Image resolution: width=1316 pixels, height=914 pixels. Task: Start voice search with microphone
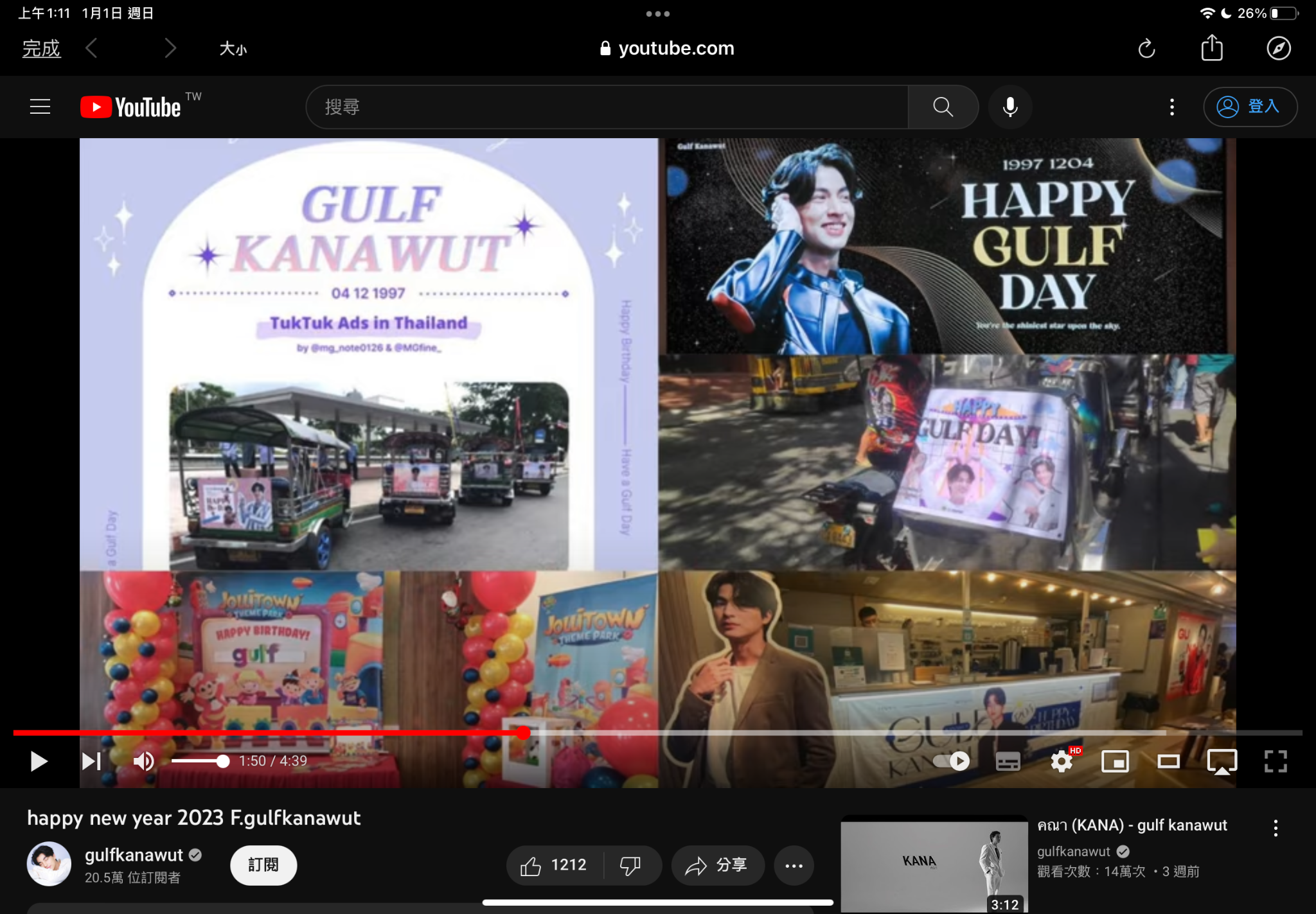click(x=1010, y=107)
